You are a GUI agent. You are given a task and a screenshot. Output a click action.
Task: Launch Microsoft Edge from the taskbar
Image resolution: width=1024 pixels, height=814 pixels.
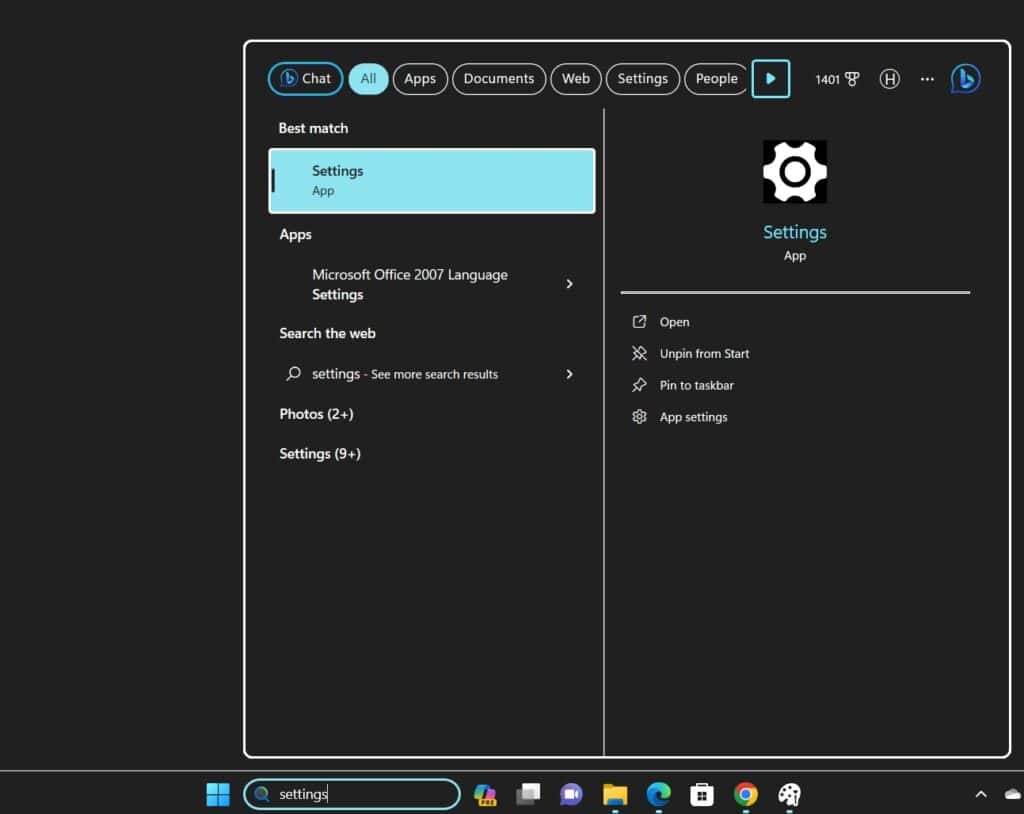coord(657,794)
